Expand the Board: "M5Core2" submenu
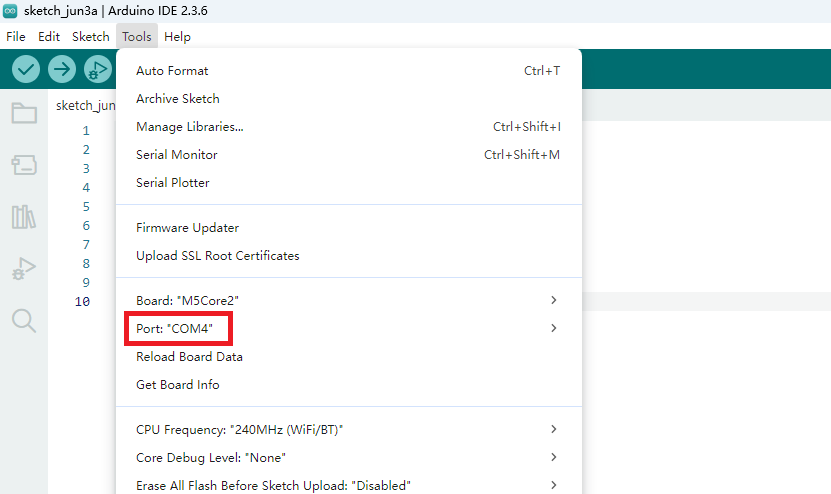Screen dimensions: 831x494 (349, 301)
